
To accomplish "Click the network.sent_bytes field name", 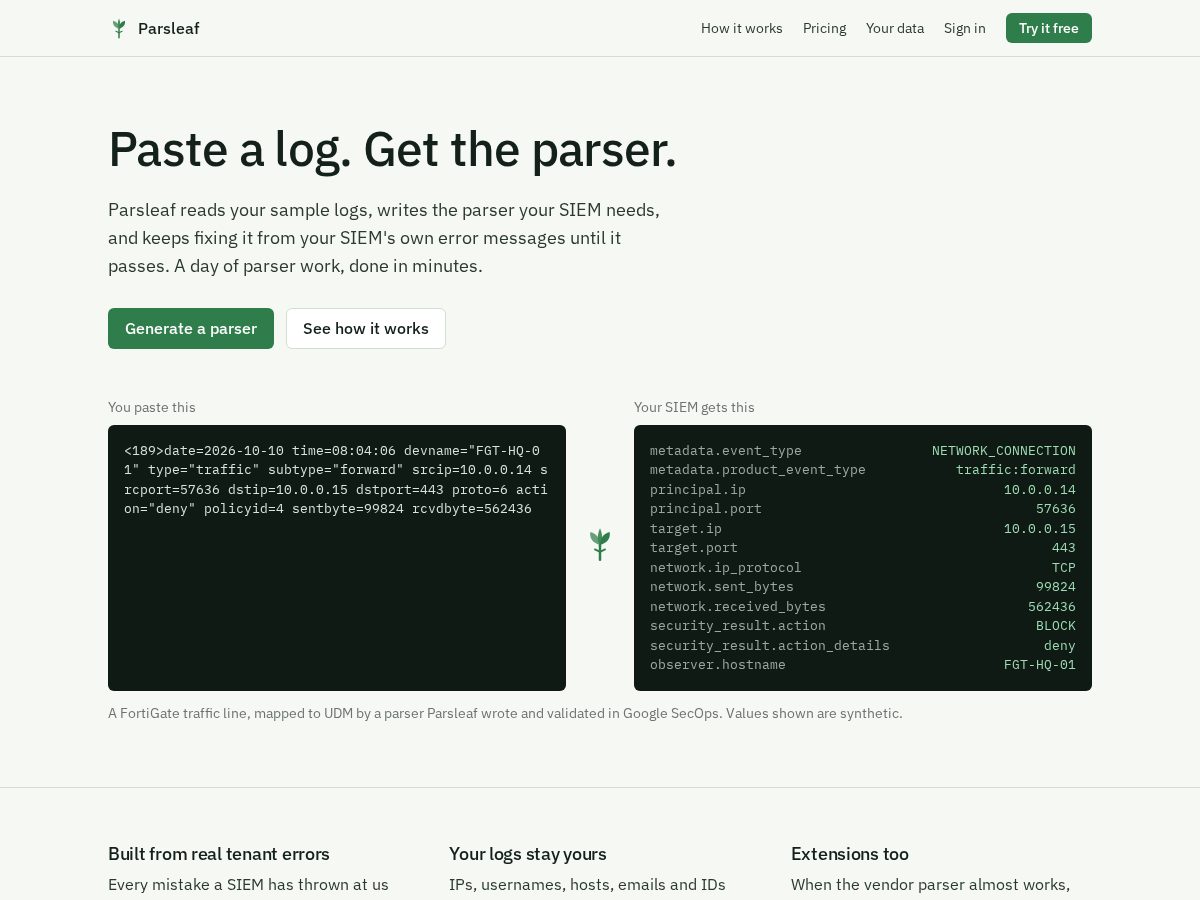I will point(722,587).
